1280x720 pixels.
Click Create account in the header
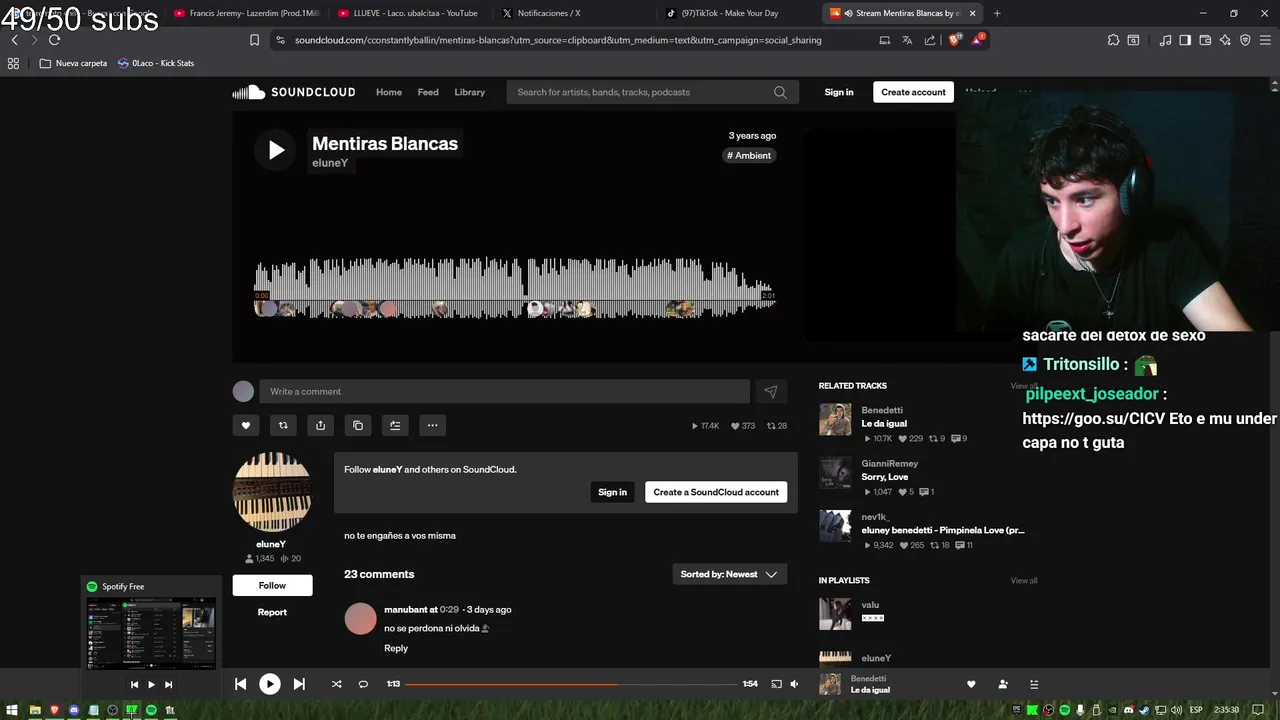(913, 92)
